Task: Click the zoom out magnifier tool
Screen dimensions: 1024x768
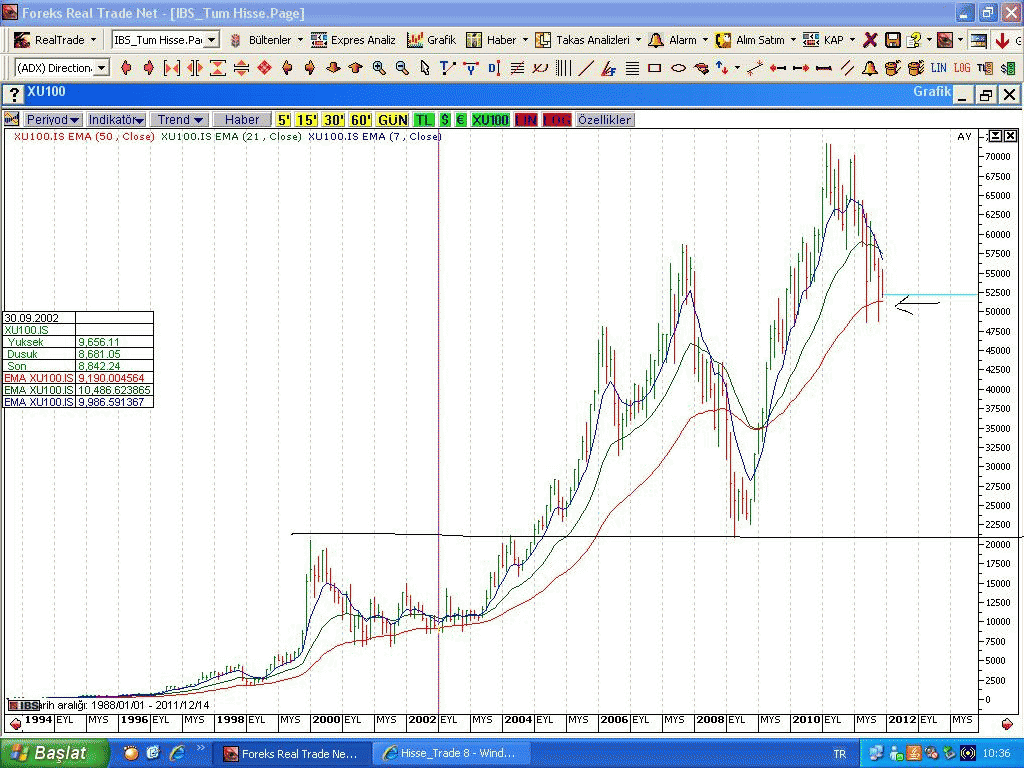Action: (x=402, y=68)
